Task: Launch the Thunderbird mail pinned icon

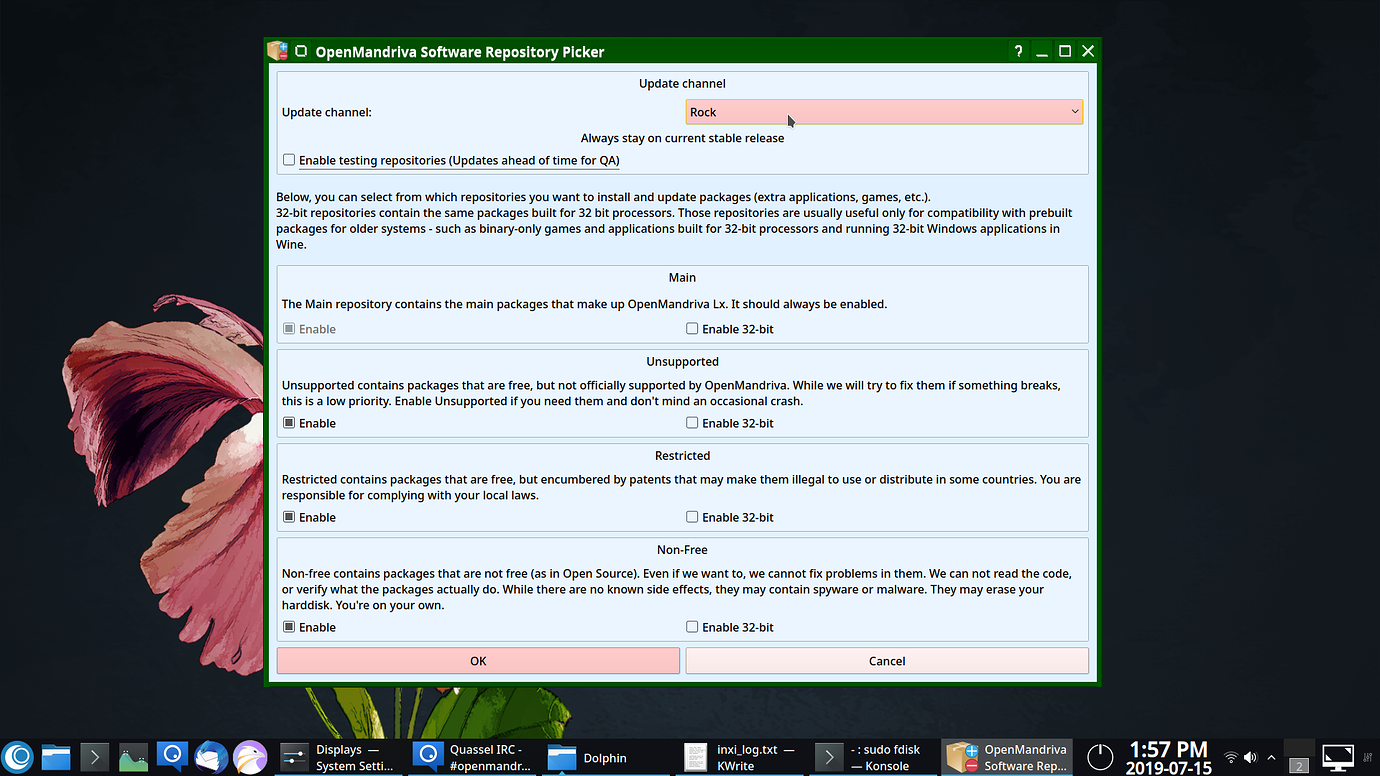Action: coord(211,757)
